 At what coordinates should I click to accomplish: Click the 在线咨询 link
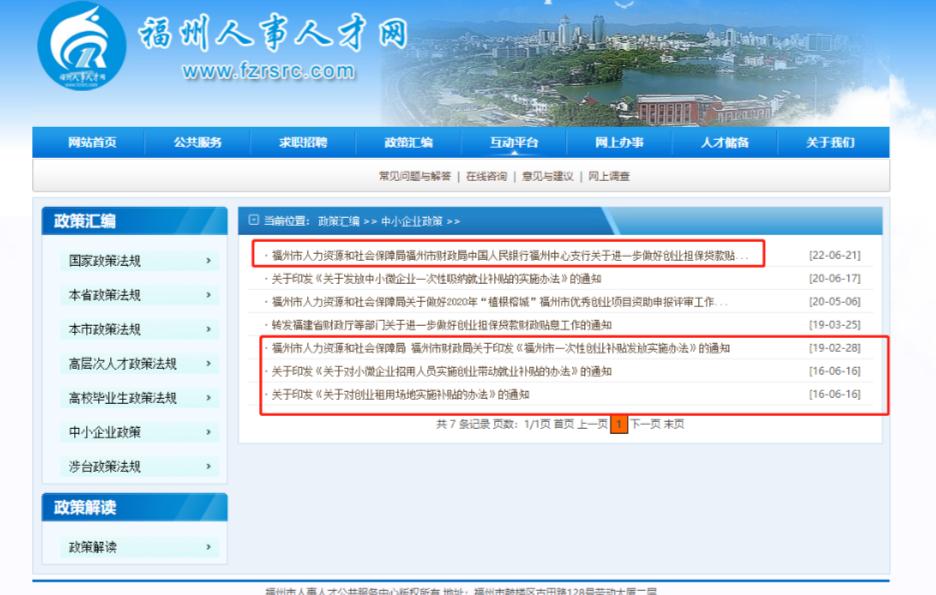click(x=483, y=174)
